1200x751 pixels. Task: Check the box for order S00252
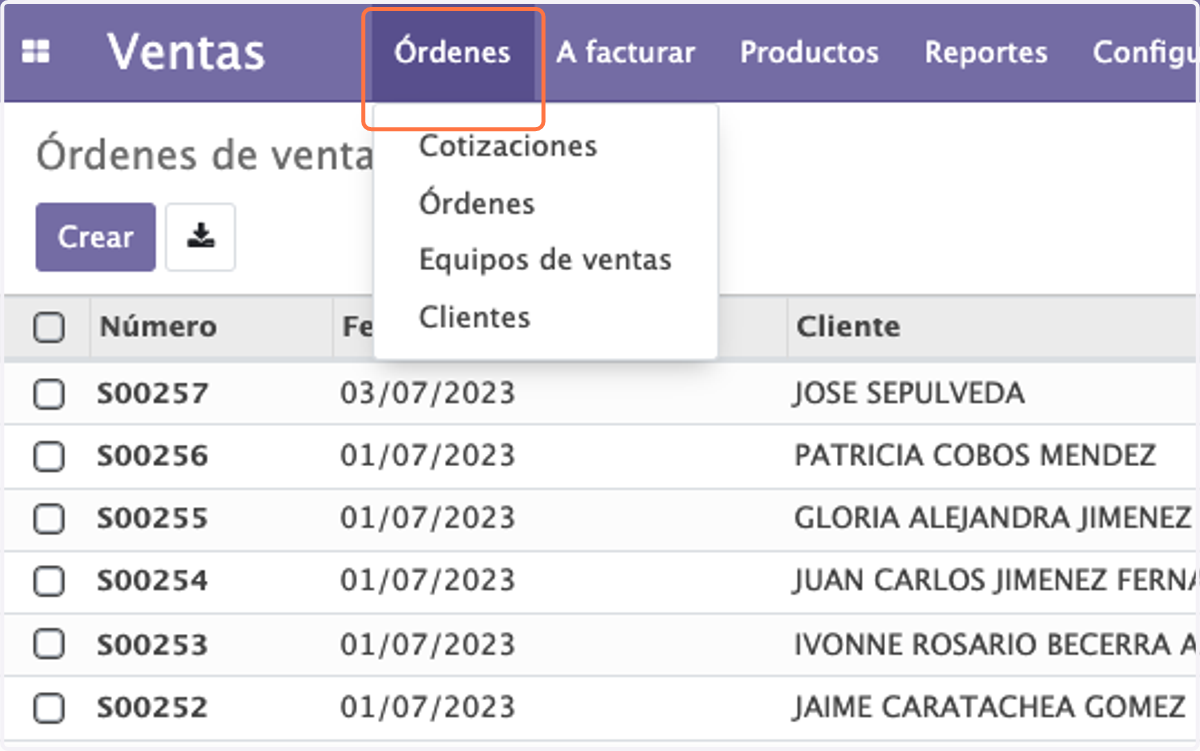[49, 708]
